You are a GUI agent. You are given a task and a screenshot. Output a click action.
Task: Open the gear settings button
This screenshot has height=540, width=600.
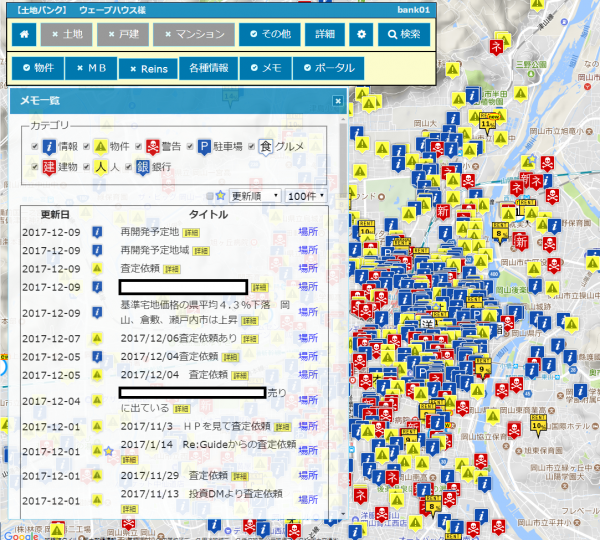tap(361, 34)
